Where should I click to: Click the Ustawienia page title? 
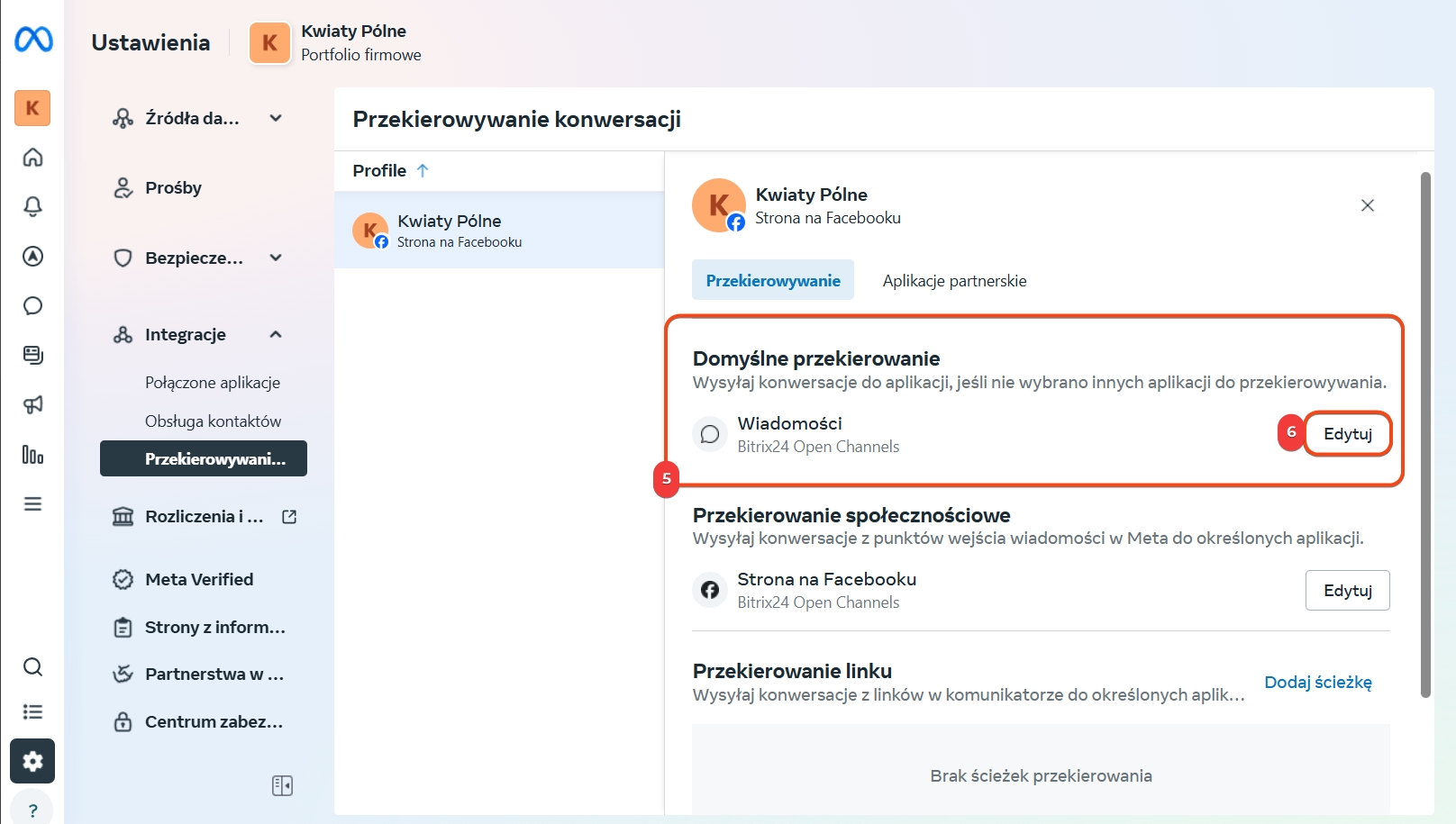tap(150, 42)
